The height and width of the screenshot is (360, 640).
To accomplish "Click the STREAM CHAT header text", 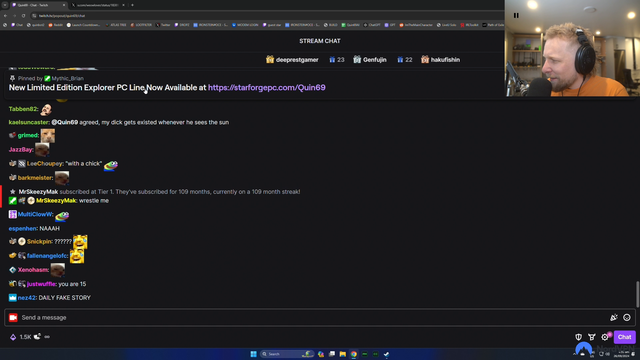I will point(320,41).
